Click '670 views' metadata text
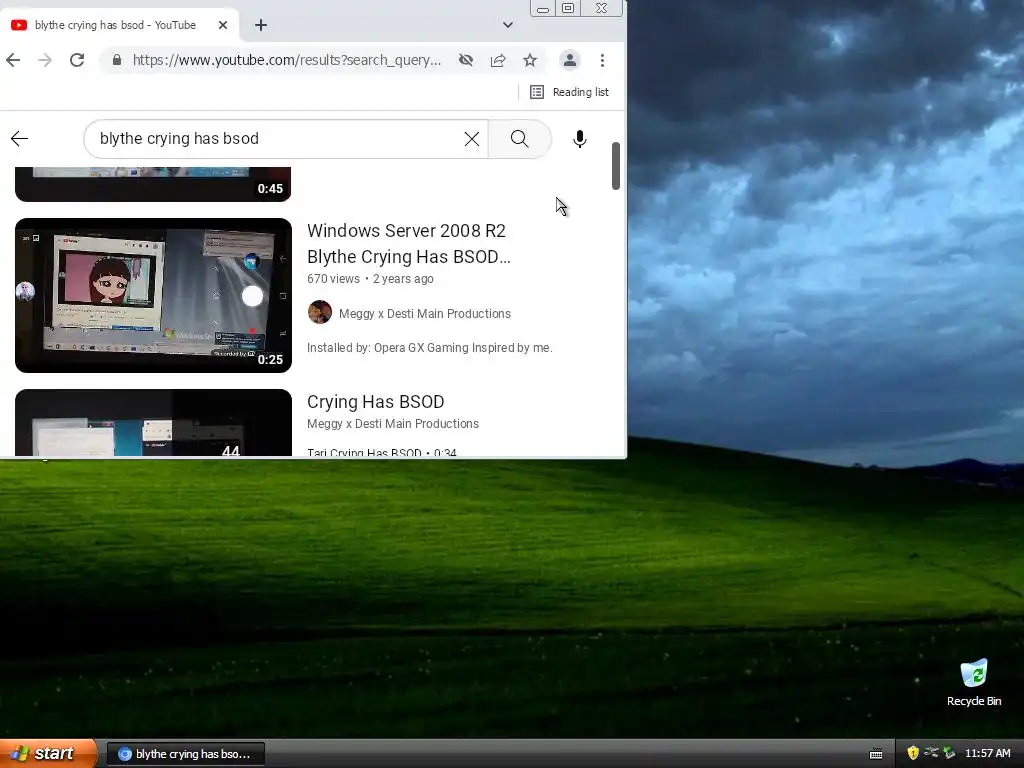The image size is (1024, 768). (x=333, y=279)
